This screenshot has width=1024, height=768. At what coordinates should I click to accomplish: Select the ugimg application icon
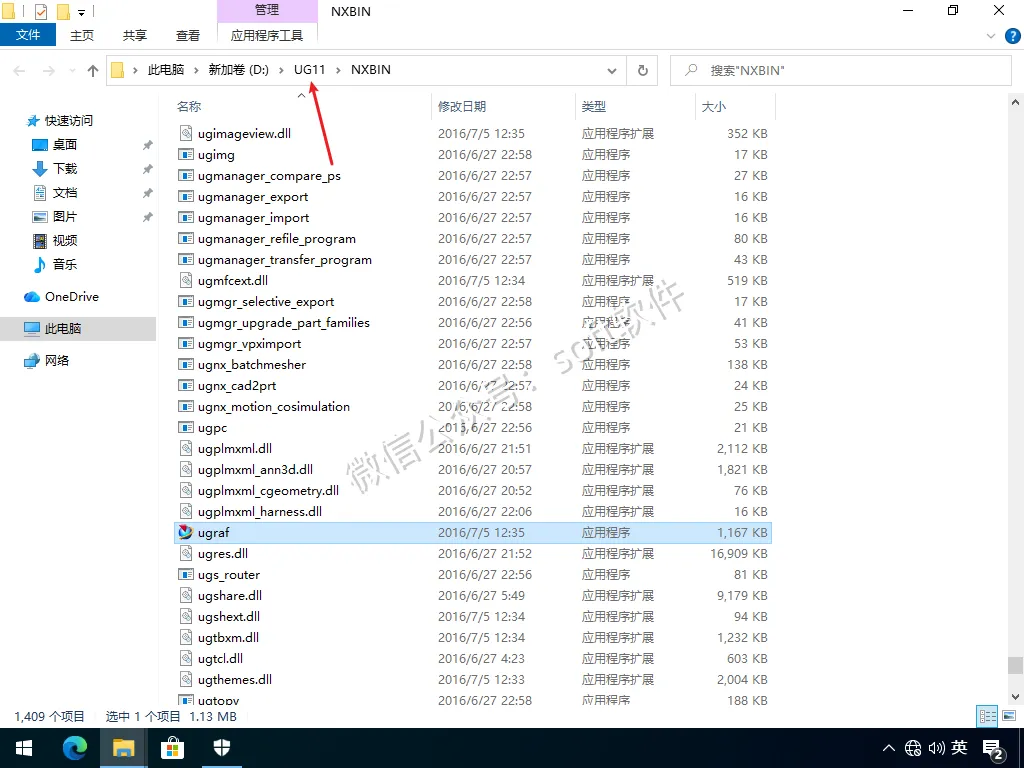click(186, 155)
